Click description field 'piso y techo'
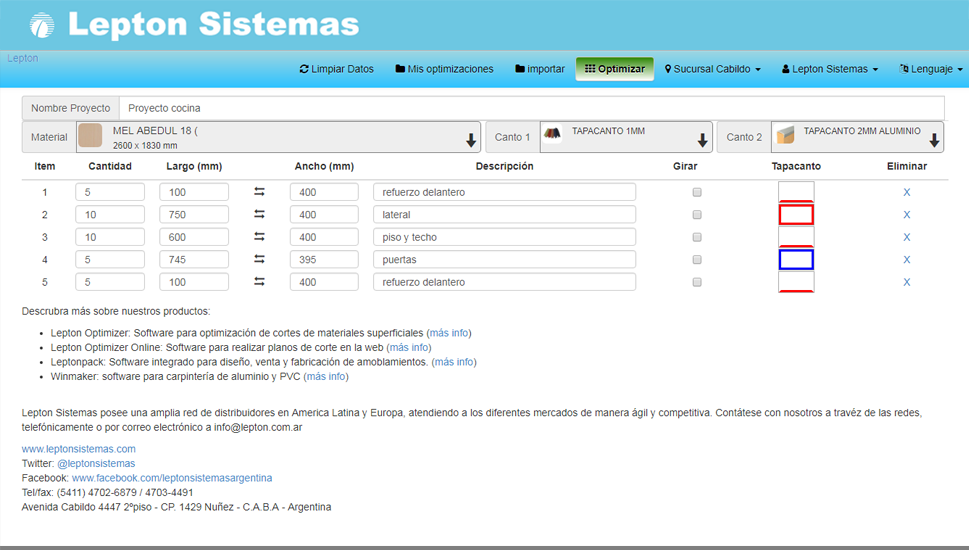 504,237
